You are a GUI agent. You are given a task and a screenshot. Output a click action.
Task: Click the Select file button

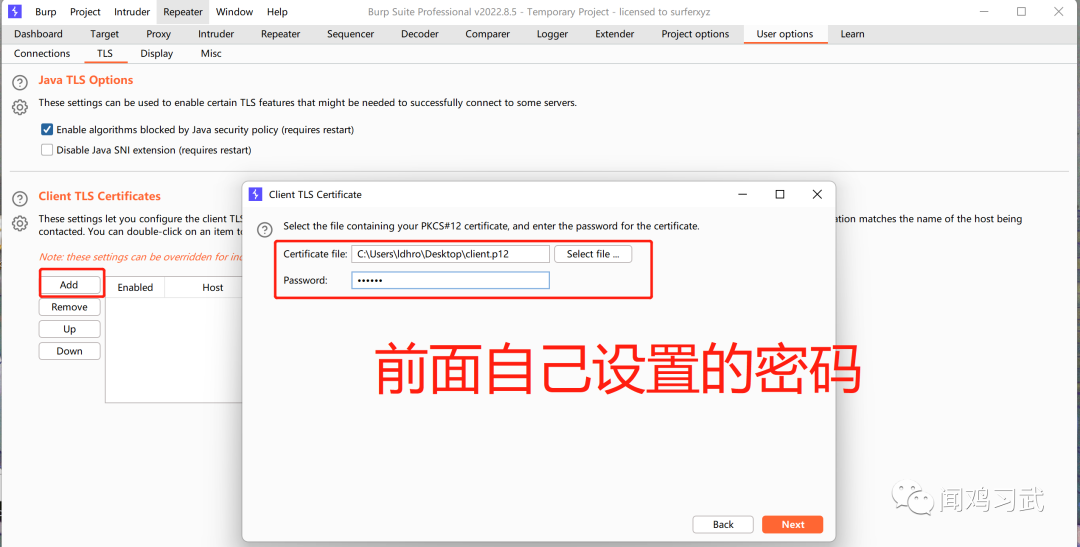pyautogui.click(x=593, y=254)
